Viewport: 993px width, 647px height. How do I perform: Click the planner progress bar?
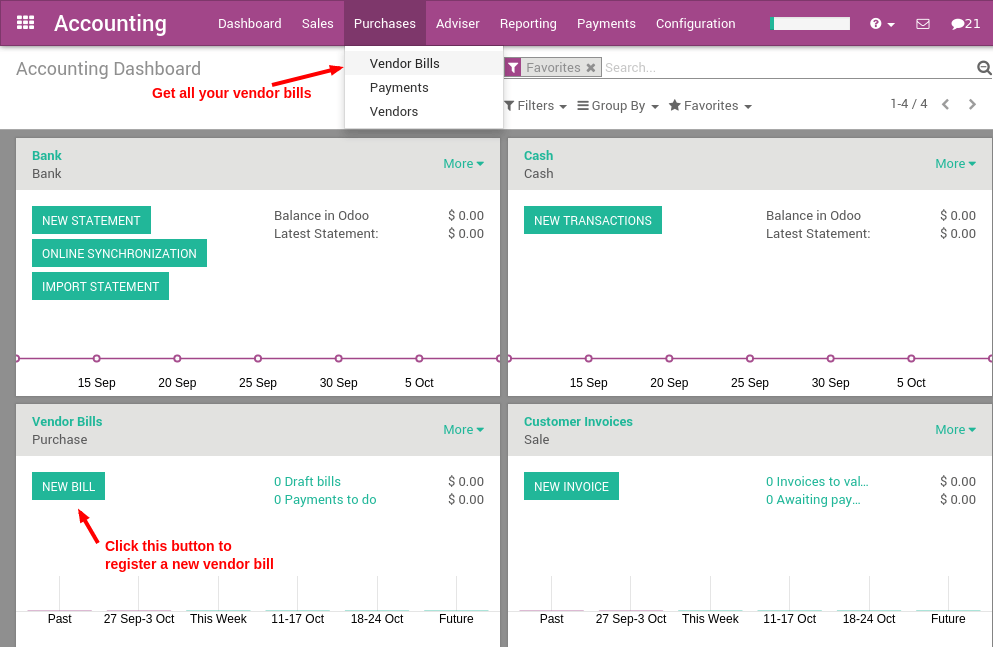[810, 22]
